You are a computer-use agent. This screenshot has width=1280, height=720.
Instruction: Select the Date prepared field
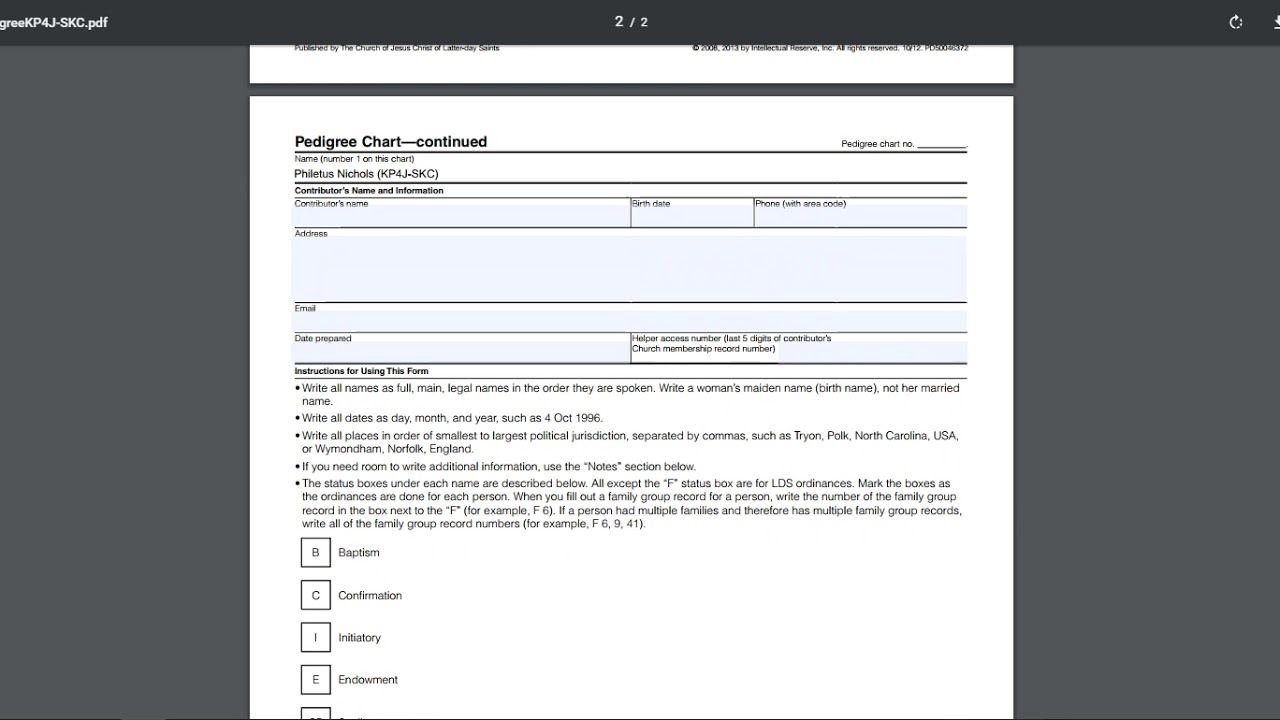[x=461, y=349]
